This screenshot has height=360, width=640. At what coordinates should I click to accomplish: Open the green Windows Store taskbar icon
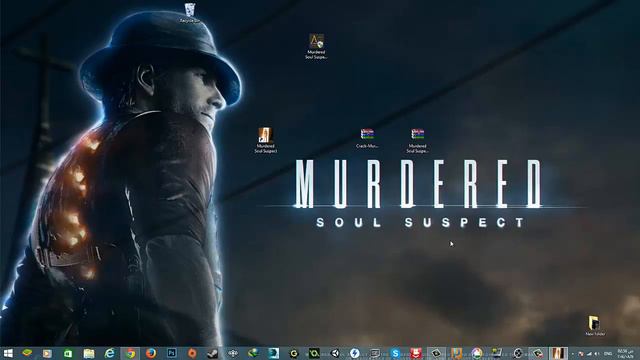pyautogui.click(x=68, y=353)
